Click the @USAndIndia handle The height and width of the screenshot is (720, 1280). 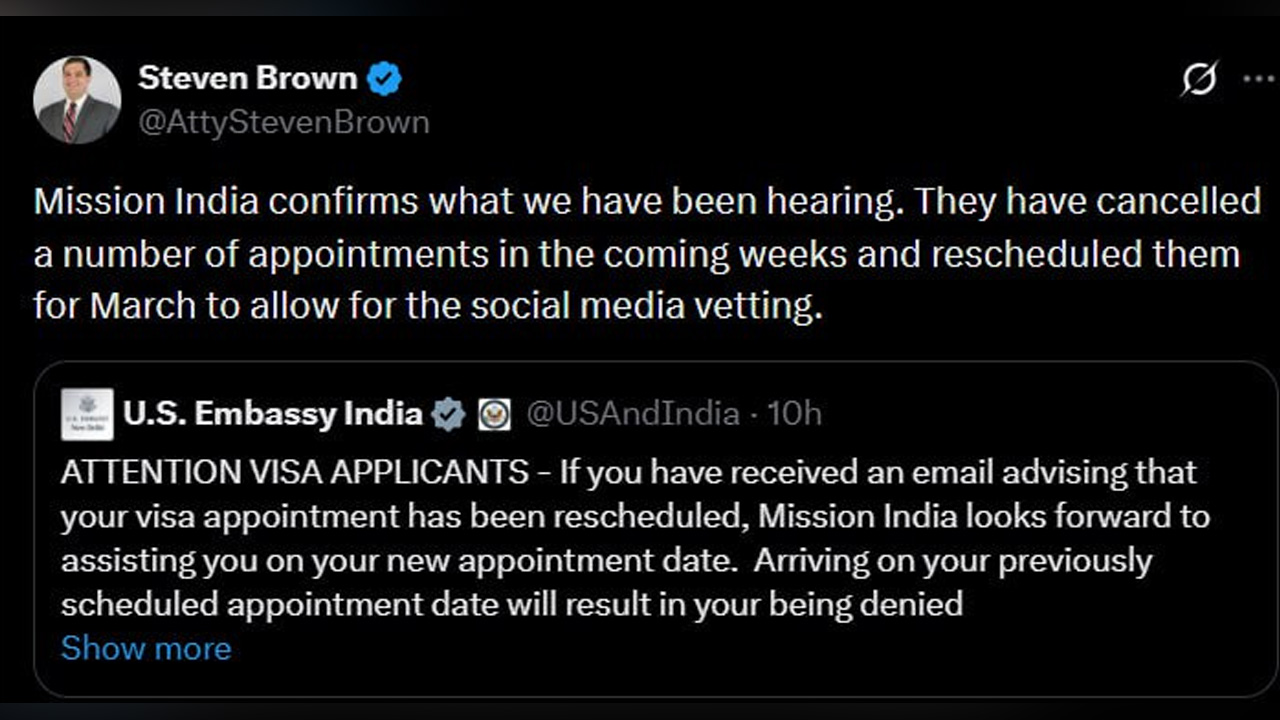633,414
